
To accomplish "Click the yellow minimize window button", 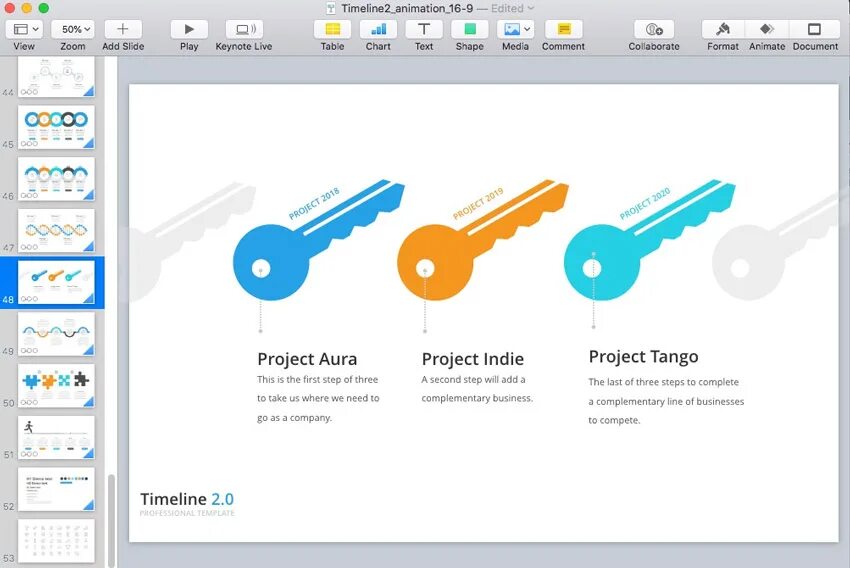I will tap(27, 8).
